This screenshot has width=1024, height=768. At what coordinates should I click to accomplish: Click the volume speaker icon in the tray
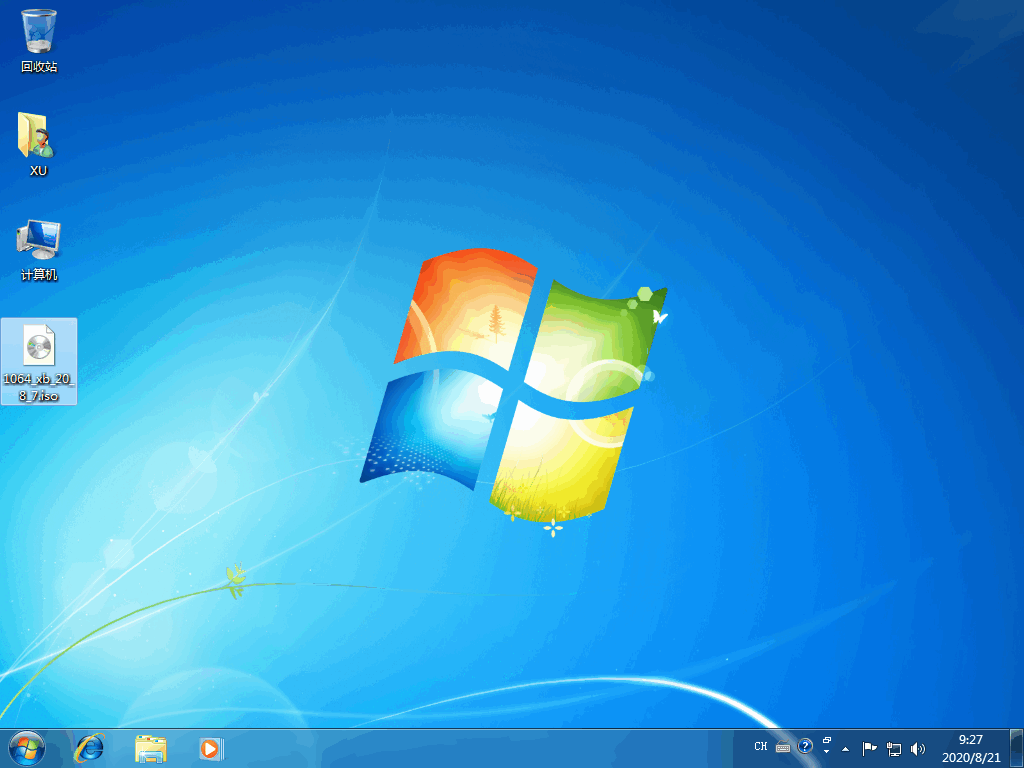917,747
